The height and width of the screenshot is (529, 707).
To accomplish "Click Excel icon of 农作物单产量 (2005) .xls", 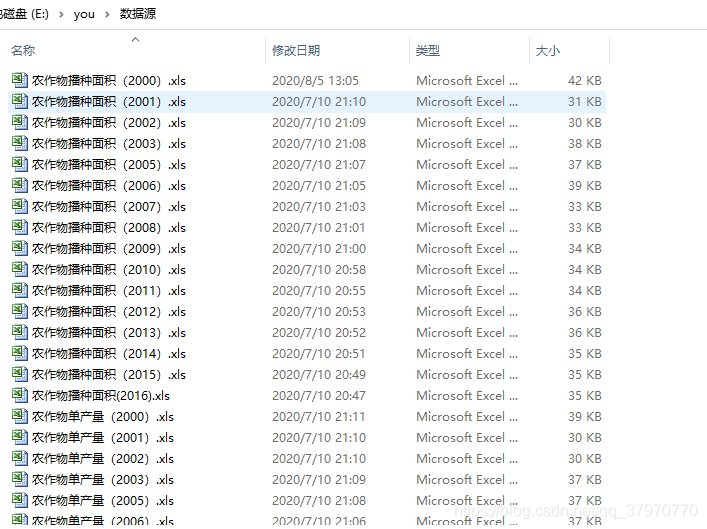I will pyautogui.click(x=19, y=500).
